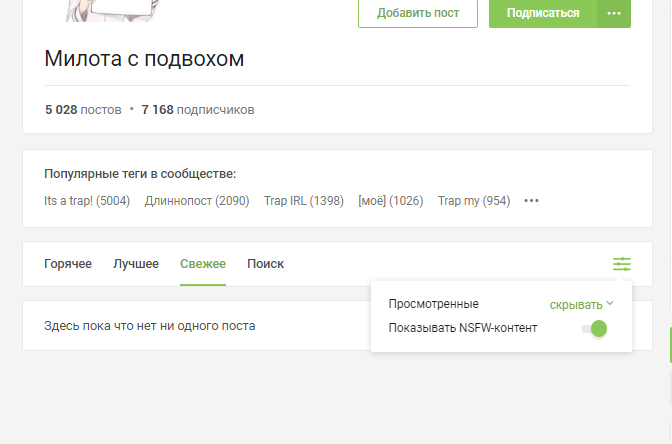Open the скрывать dropdown for Просмотренные

pyautogui.click(x=581, y=304)
